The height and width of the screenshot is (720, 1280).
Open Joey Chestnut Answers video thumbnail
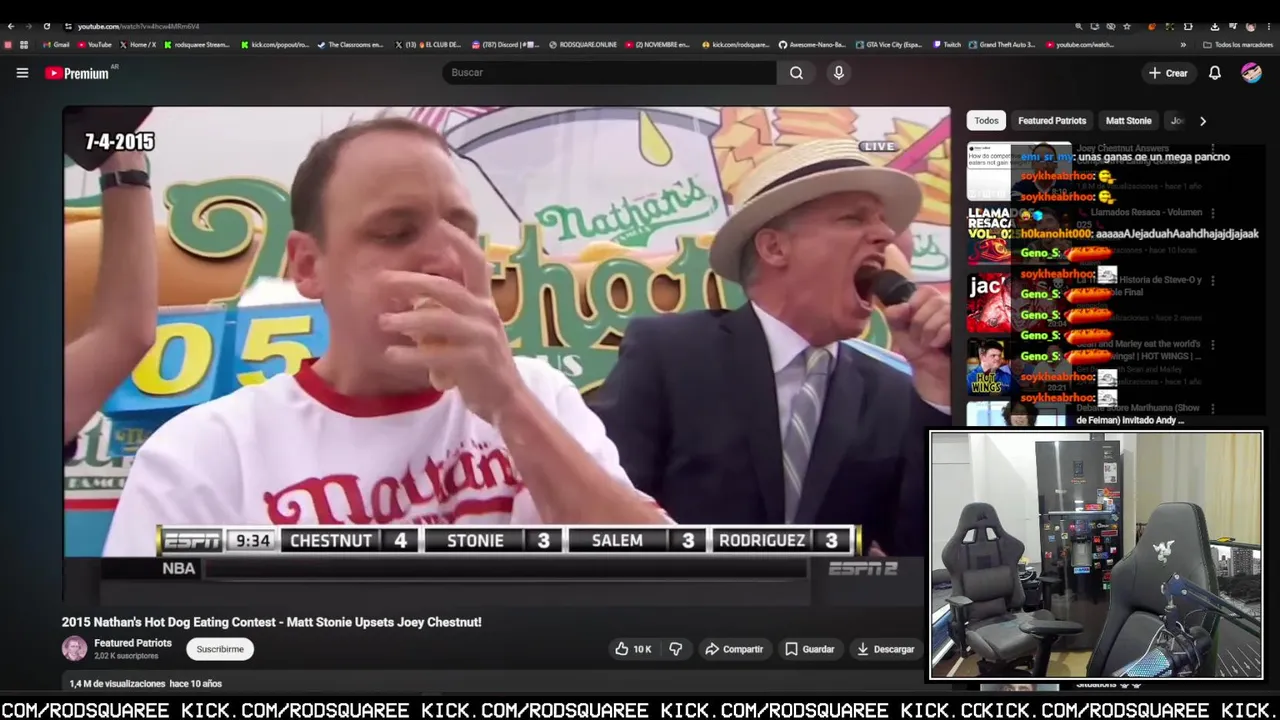(1019, 172)
